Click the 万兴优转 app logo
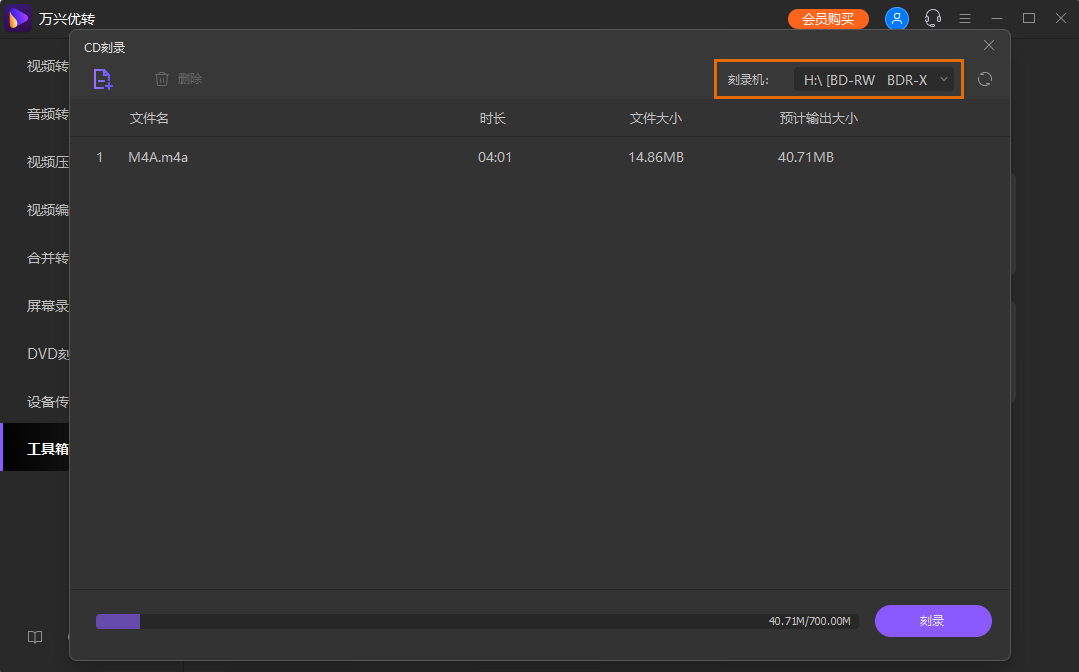This screenshot has width=1079, height=672. (x=18, y=19)
